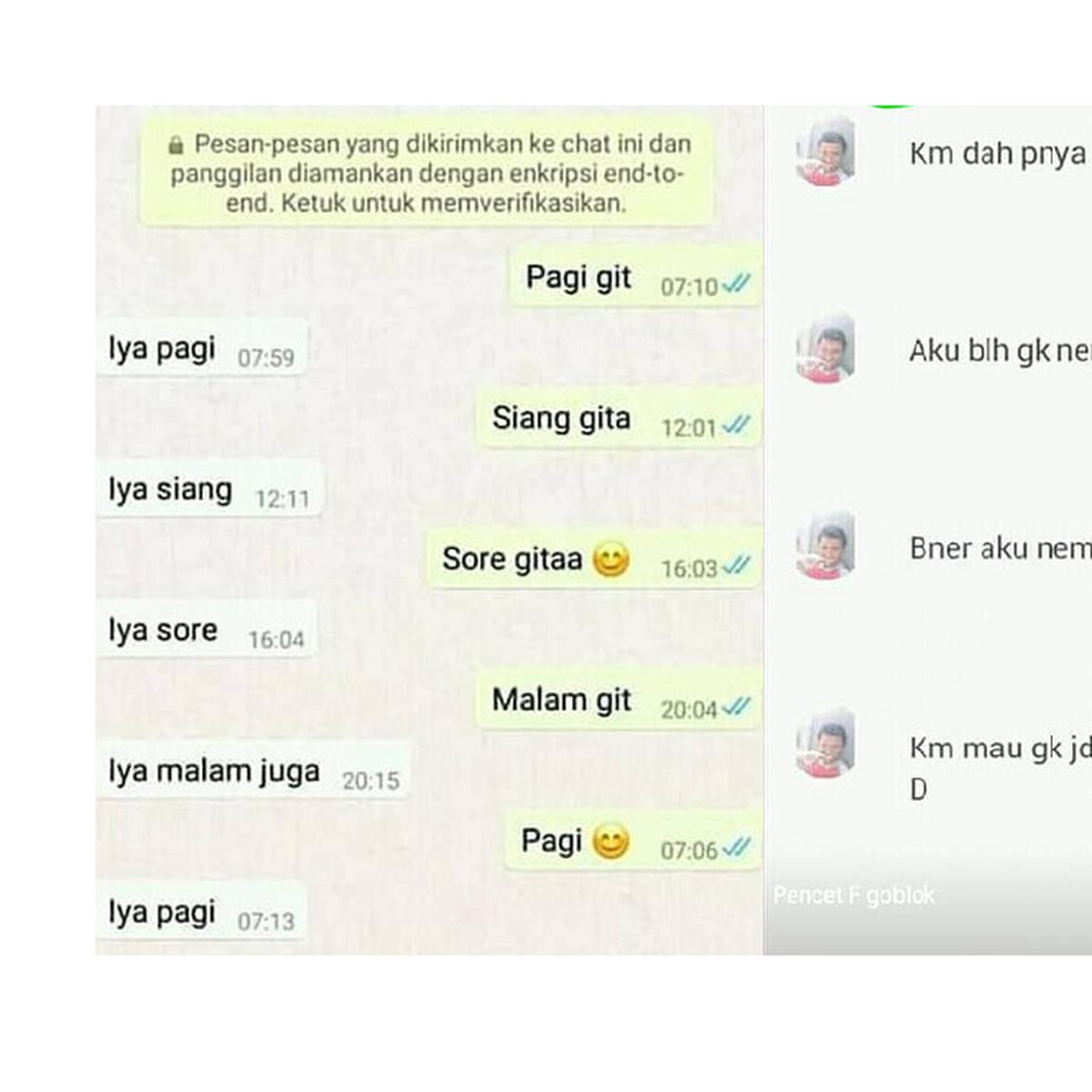
Task: Click double-check ticks beside 16:03
Action: [735, 566]
